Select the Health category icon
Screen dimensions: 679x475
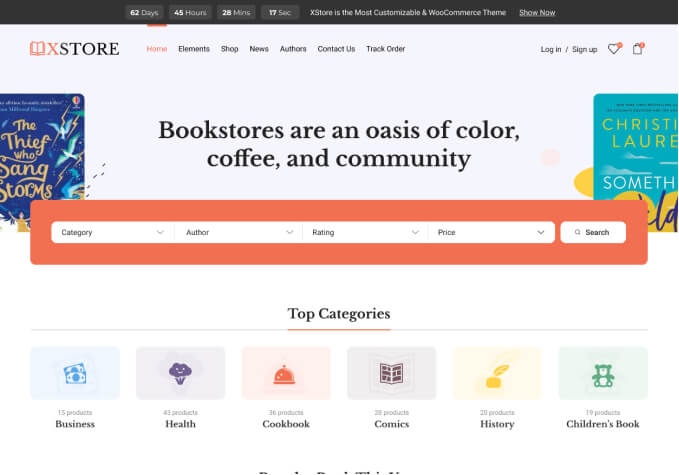coord(180,373)
